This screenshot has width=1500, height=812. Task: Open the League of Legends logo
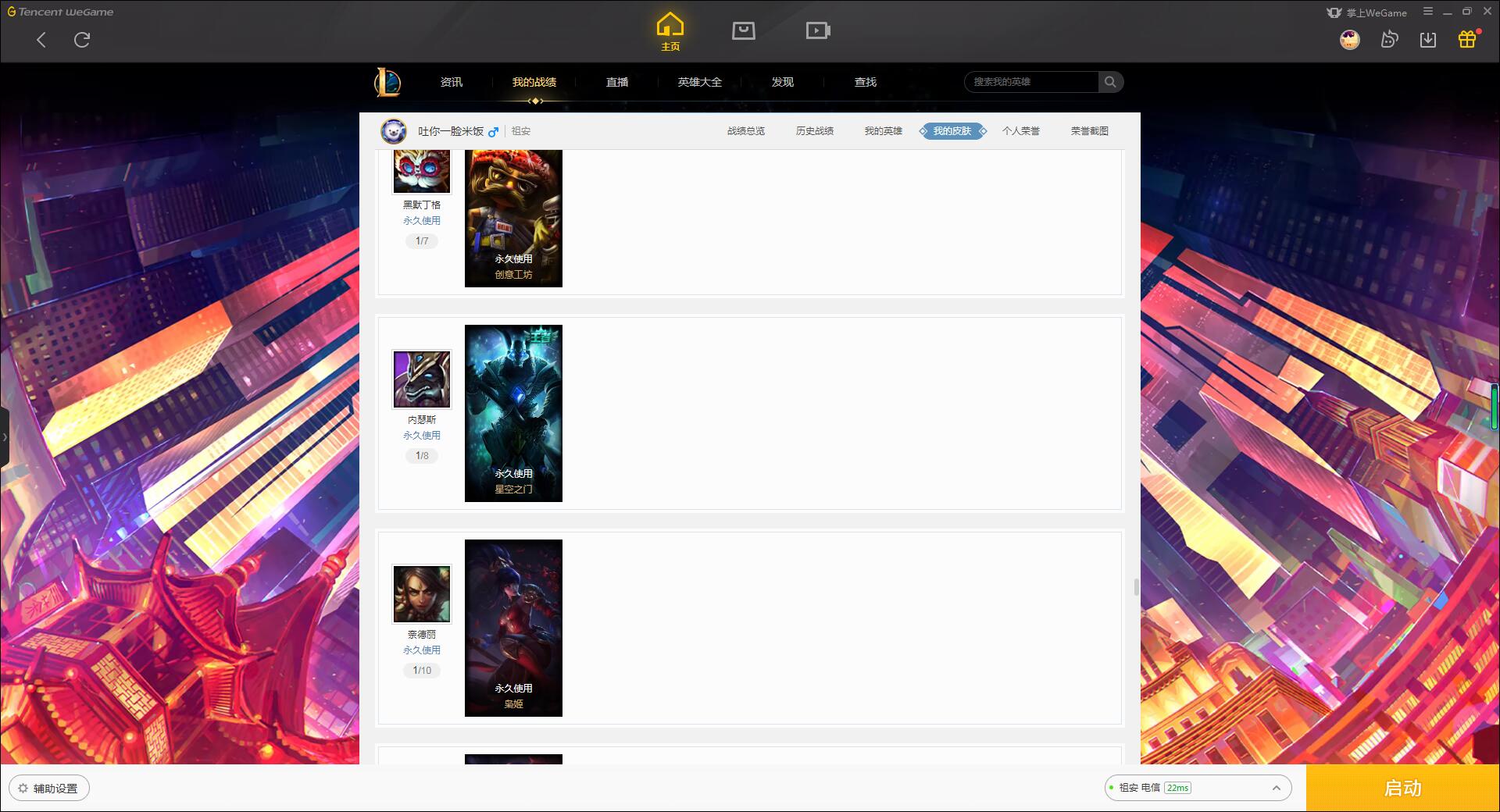coord(387,82)
